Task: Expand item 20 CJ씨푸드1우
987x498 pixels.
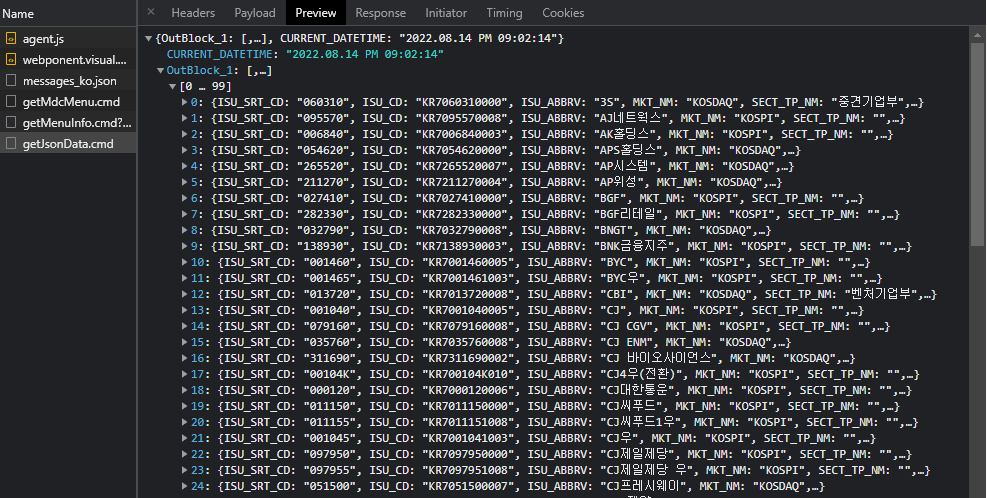Action: [x=184, y=422]
